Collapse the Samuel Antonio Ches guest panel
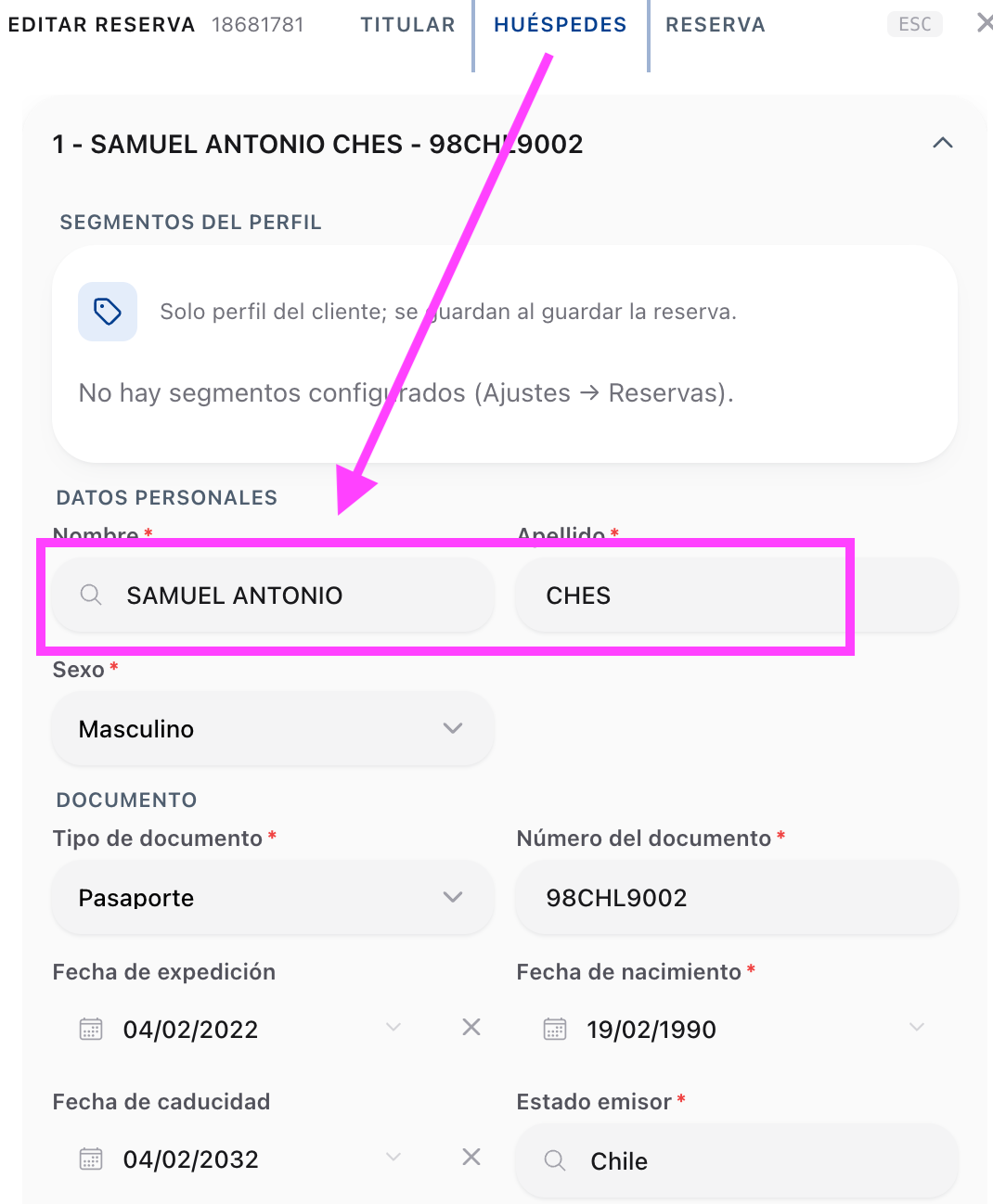The image size is (993, 1204). [x=943, y=143]
